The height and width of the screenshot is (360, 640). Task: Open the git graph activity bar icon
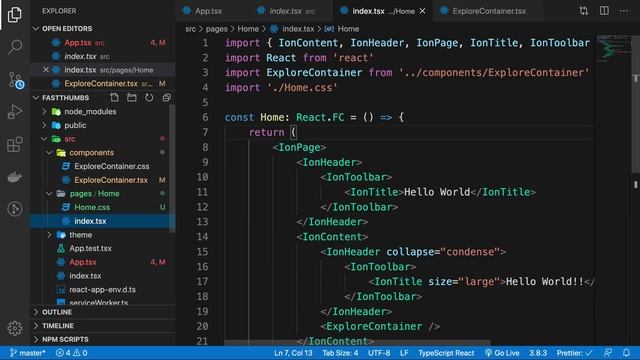click(x=15, y=209)
